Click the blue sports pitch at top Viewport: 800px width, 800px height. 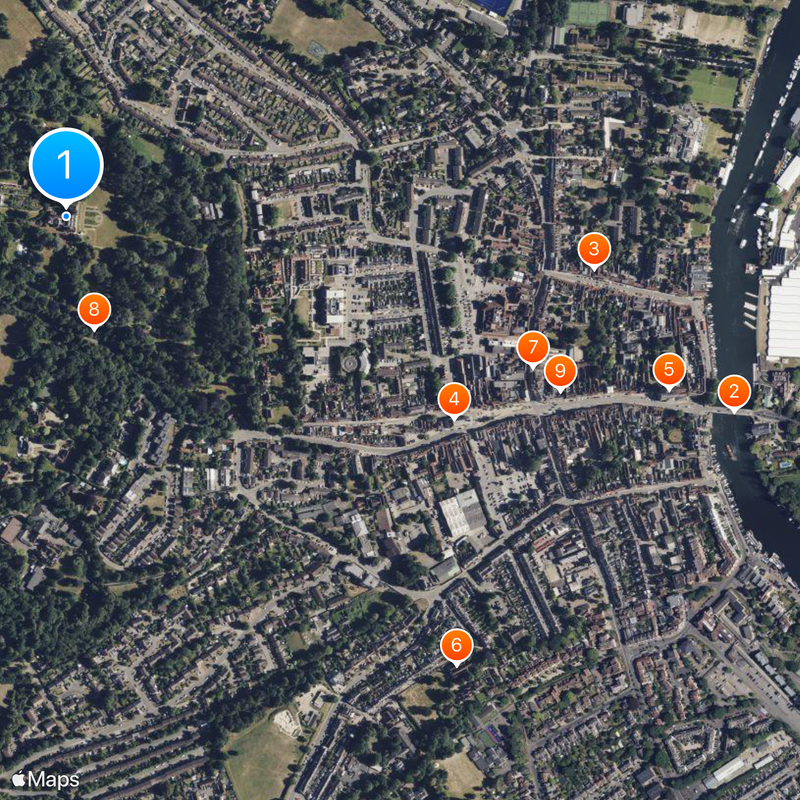click(492, 6)
